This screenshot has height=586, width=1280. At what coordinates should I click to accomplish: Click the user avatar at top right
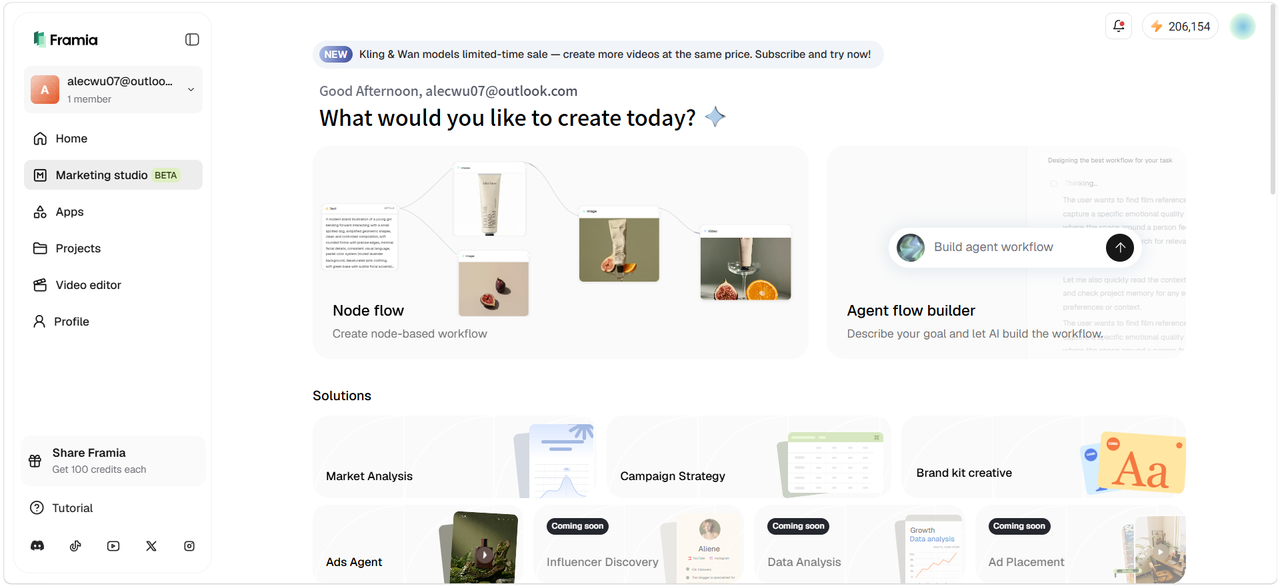(1243, 26)
